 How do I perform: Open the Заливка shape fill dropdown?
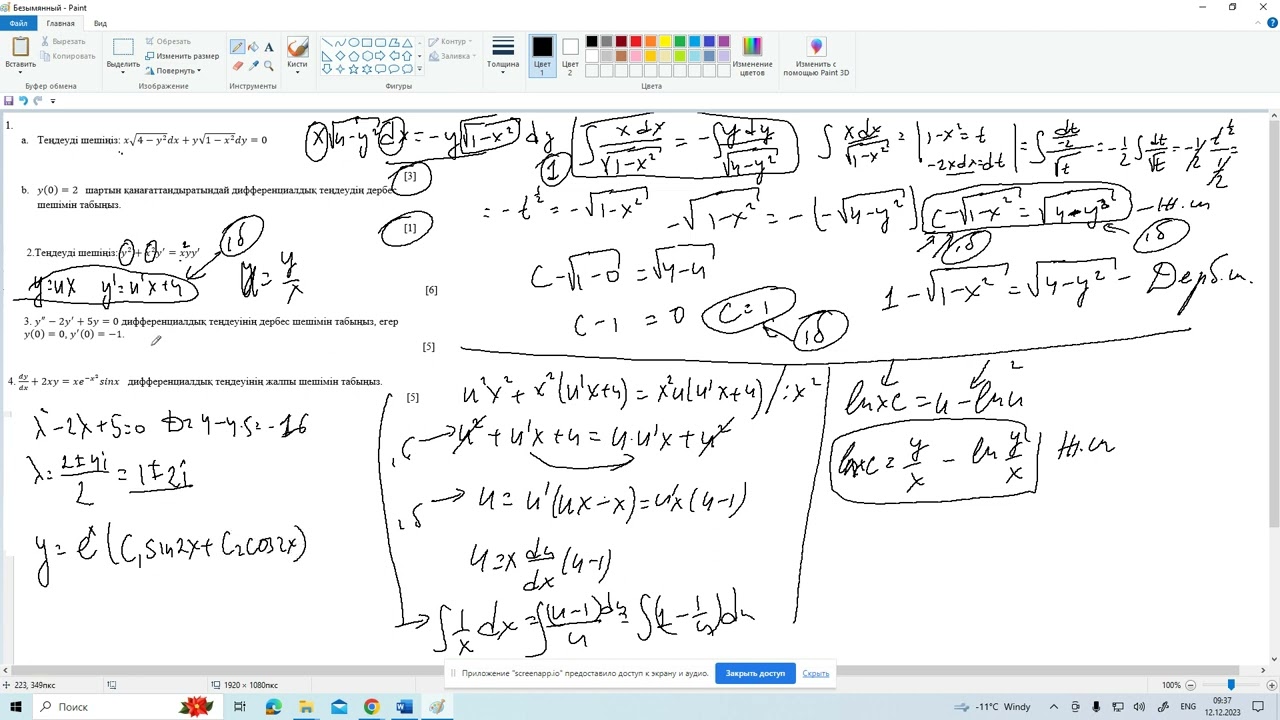450,56
